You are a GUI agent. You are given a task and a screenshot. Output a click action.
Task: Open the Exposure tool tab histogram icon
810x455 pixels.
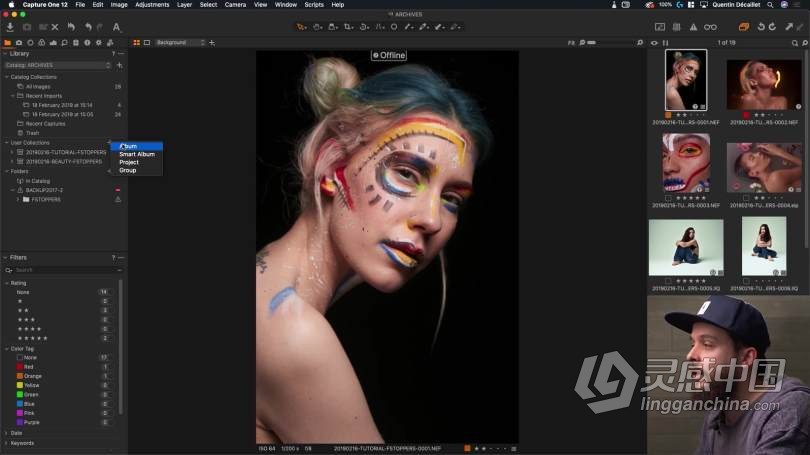[53, 43]
